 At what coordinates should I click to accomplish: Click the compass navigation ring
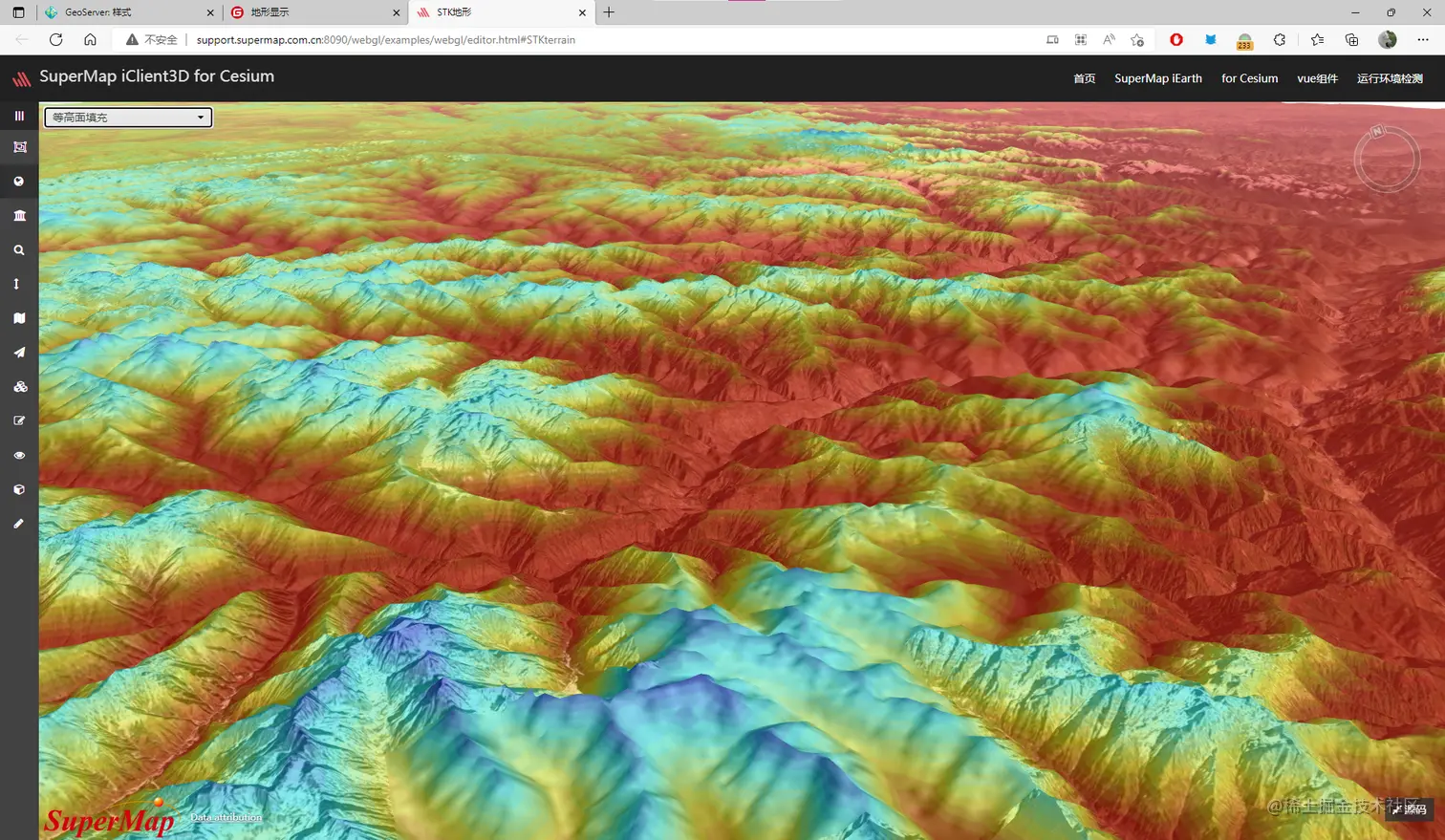tap(1387, 159)
